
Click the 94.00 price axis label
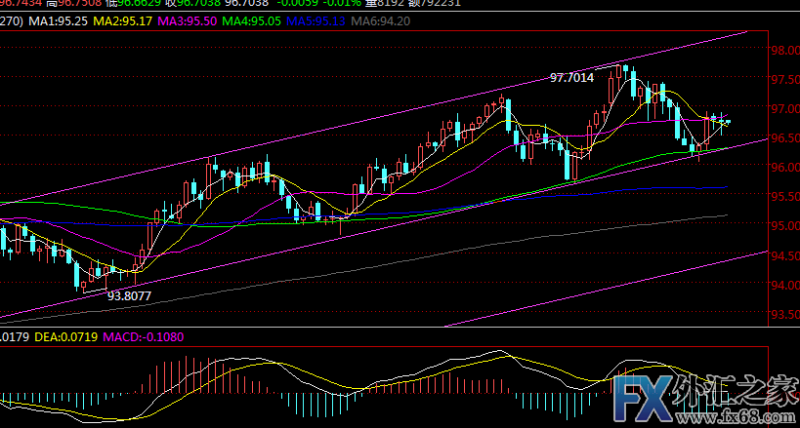click(783, 286)
